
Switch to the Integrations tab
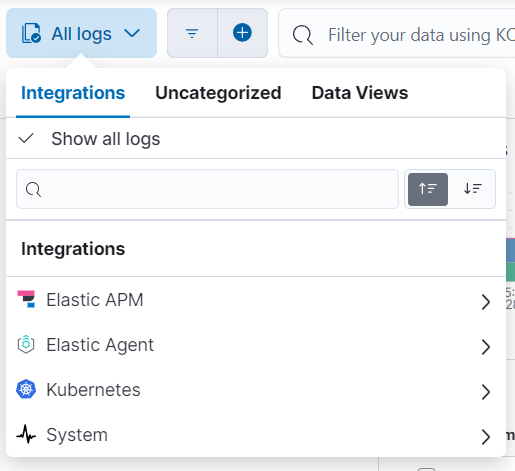pyautogui.click(x=73, y=93)
